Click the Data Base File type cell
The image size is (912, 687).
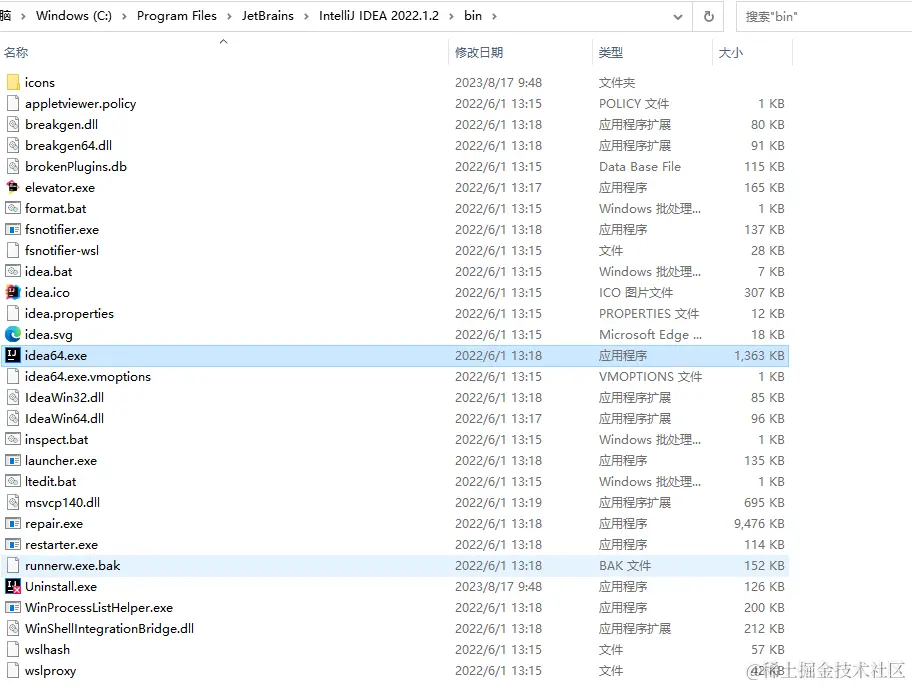640,166
